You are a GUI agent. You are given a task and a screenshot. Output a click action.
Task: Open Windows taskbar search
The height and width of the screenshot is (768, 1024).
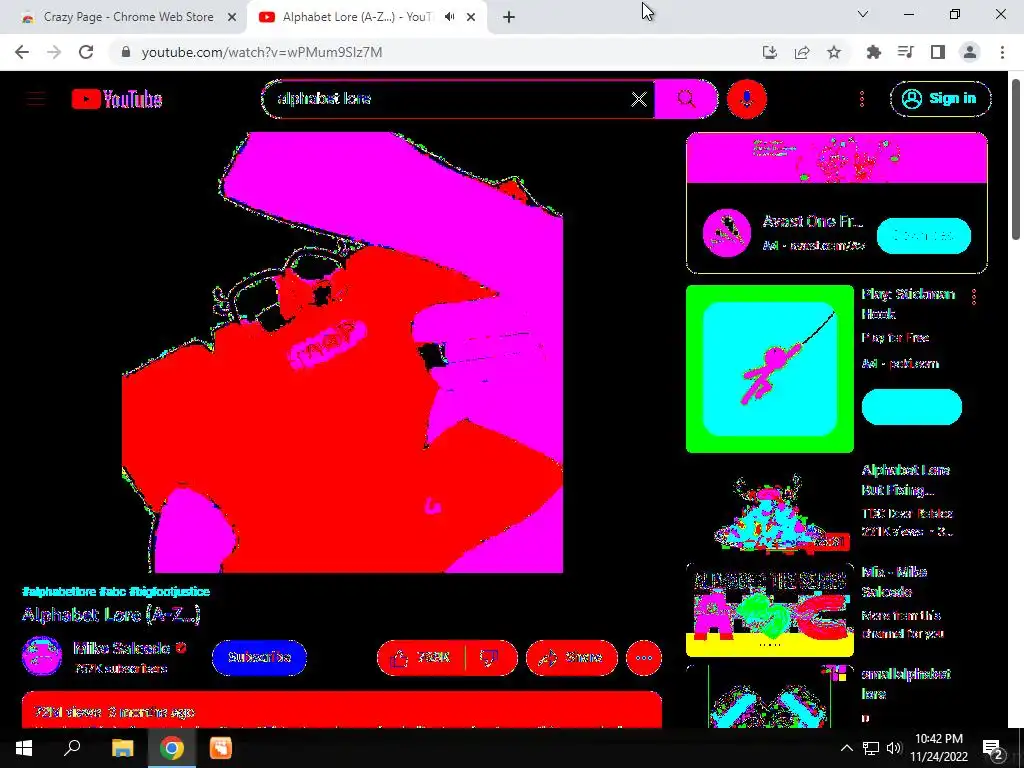tap(72, 748)
